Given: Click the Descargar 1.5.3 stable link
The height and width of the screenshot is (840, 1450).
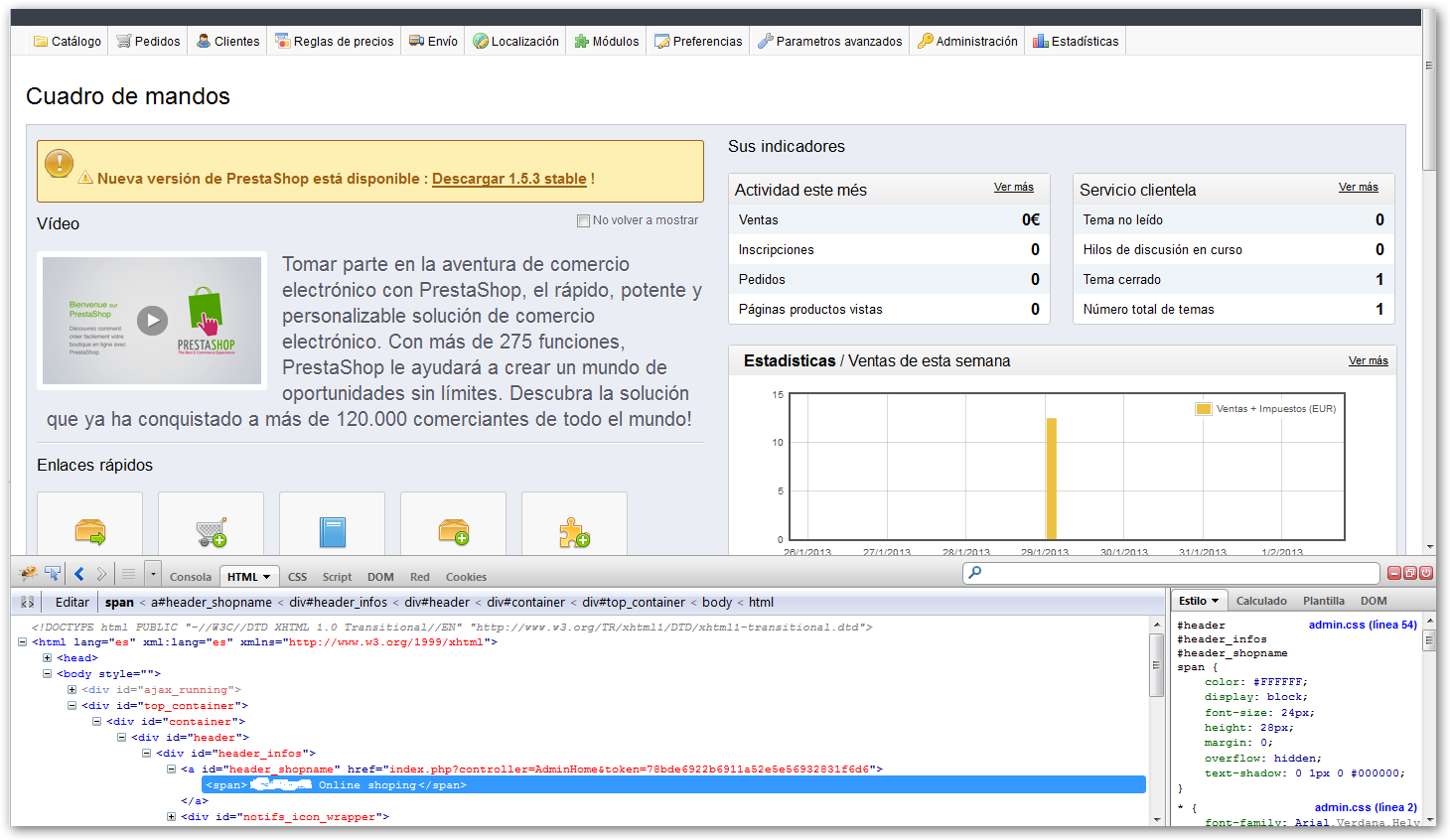Looking at the screenshot, I should 509,179.
